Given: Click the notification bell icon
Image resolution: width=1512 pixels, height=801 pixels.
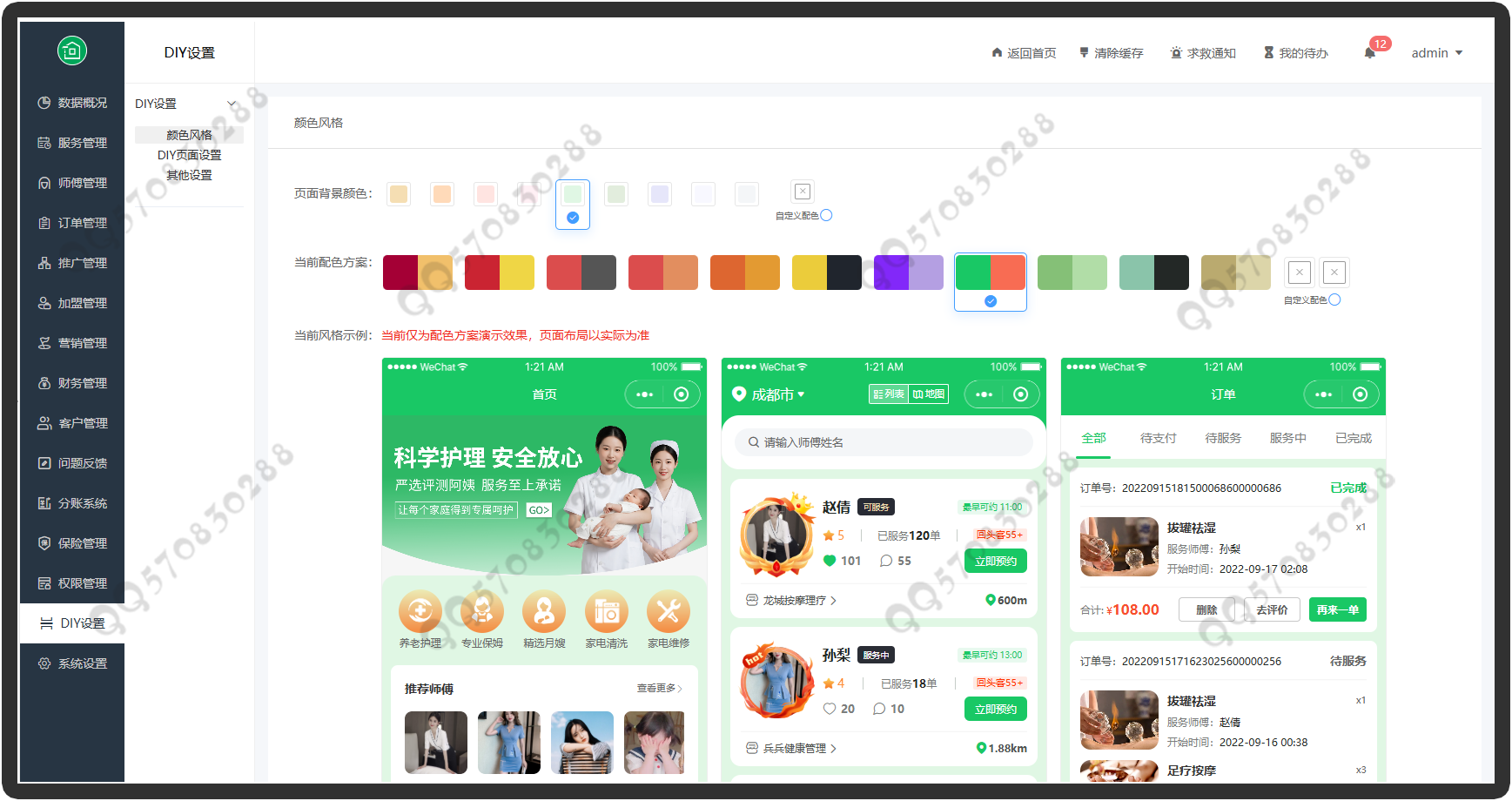Looking at the screenshot, I should point(1370,53).
